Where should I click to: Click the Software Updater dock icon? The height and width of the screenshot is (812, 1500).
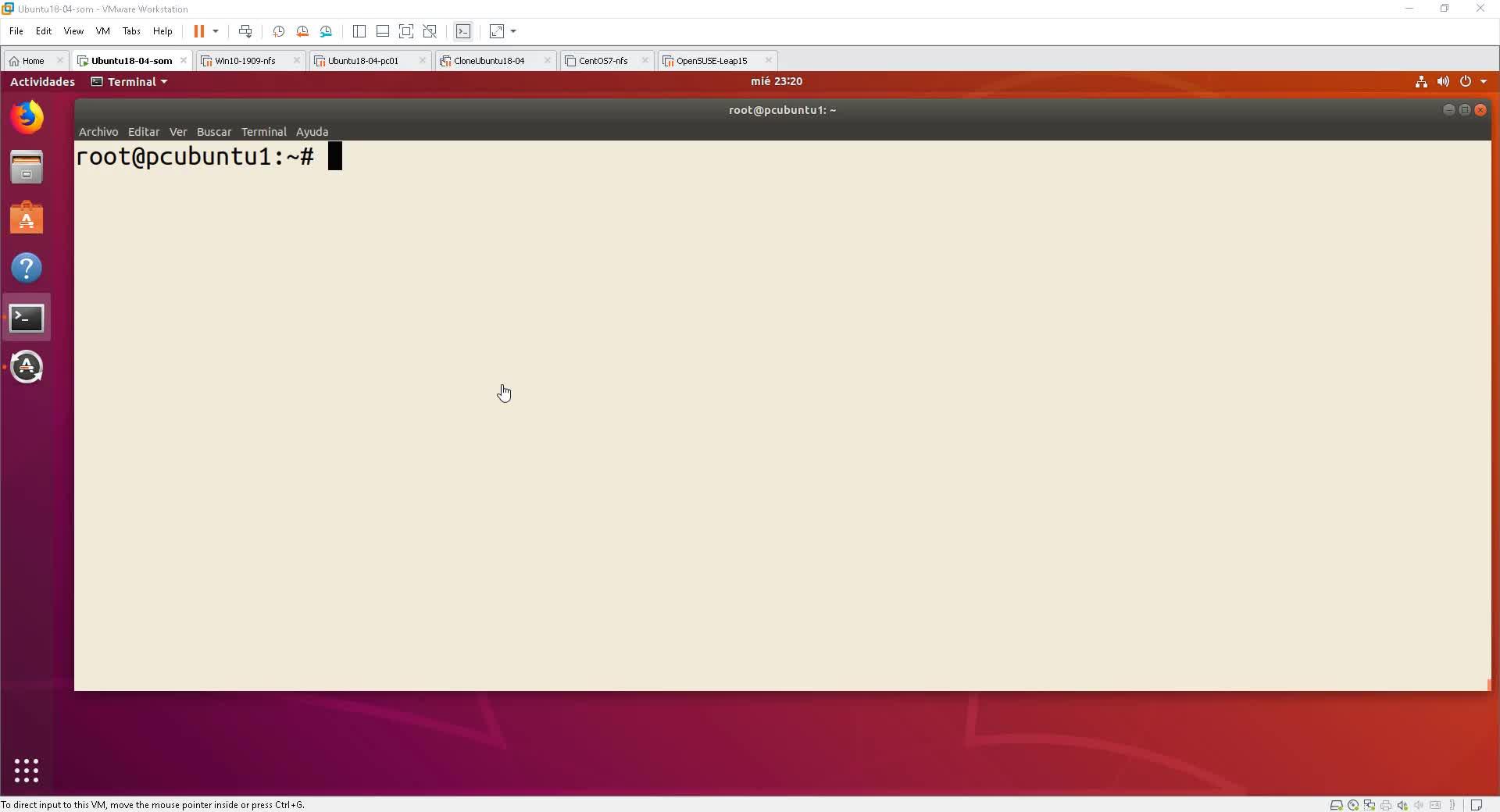27,367
